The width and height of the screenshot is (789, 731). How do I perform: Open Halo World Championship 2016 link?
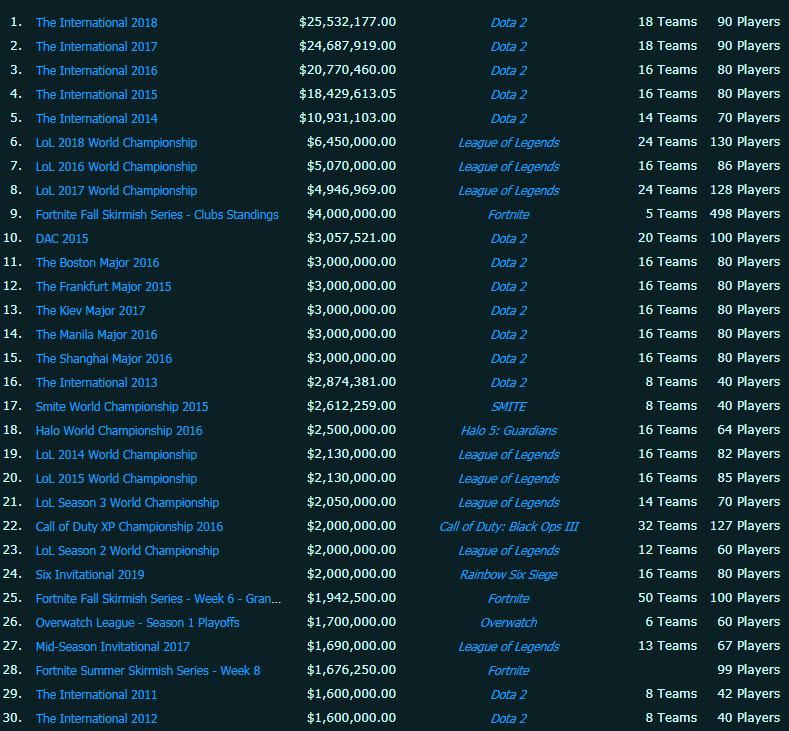pos(119,431)
